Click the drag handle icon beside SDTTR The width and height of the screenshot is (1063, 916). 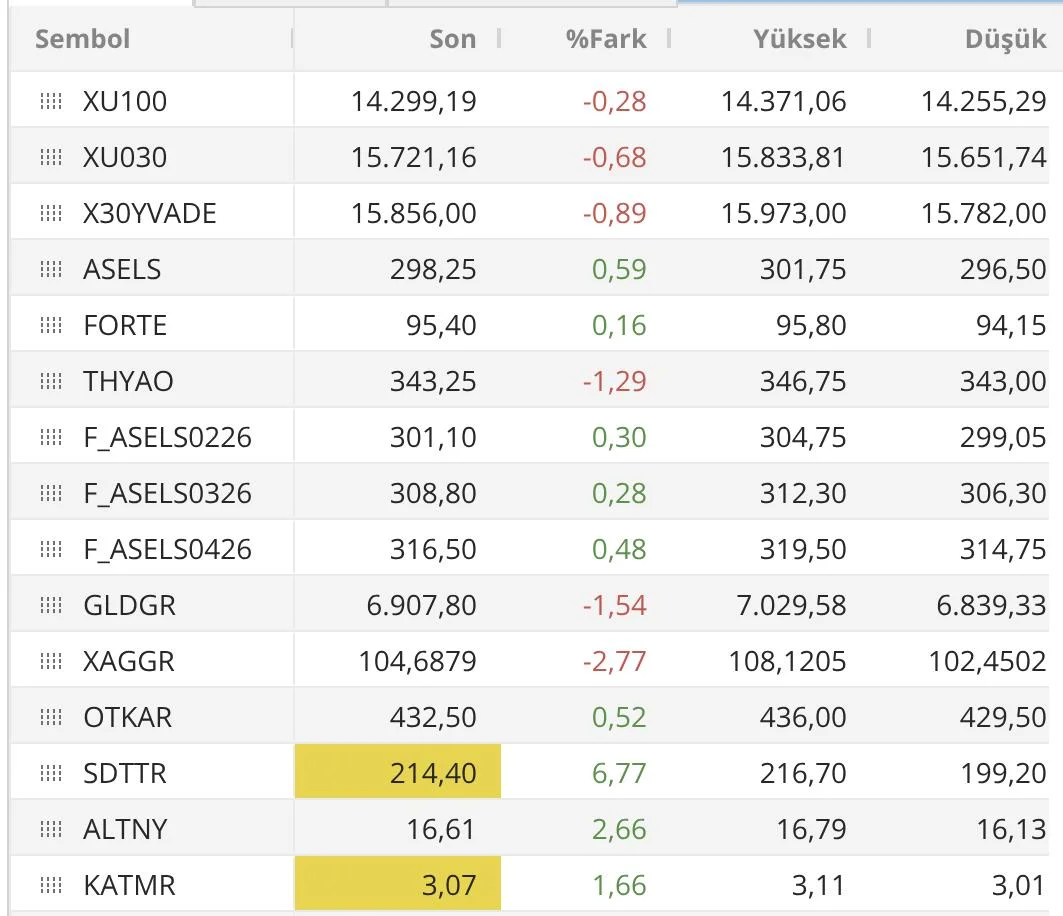click(50, 773)
